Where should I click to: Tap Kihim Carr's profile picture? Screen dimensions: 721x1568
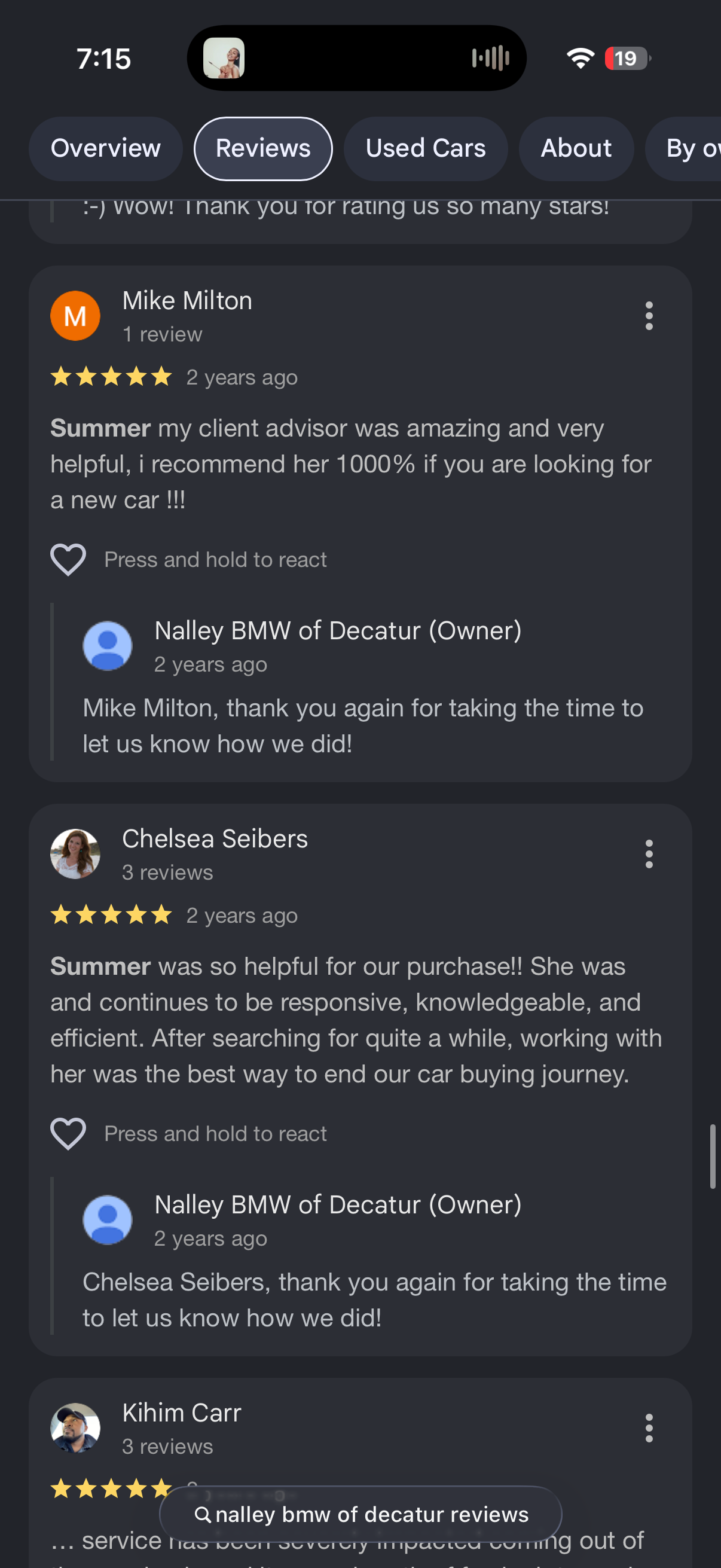[73, 1429]
